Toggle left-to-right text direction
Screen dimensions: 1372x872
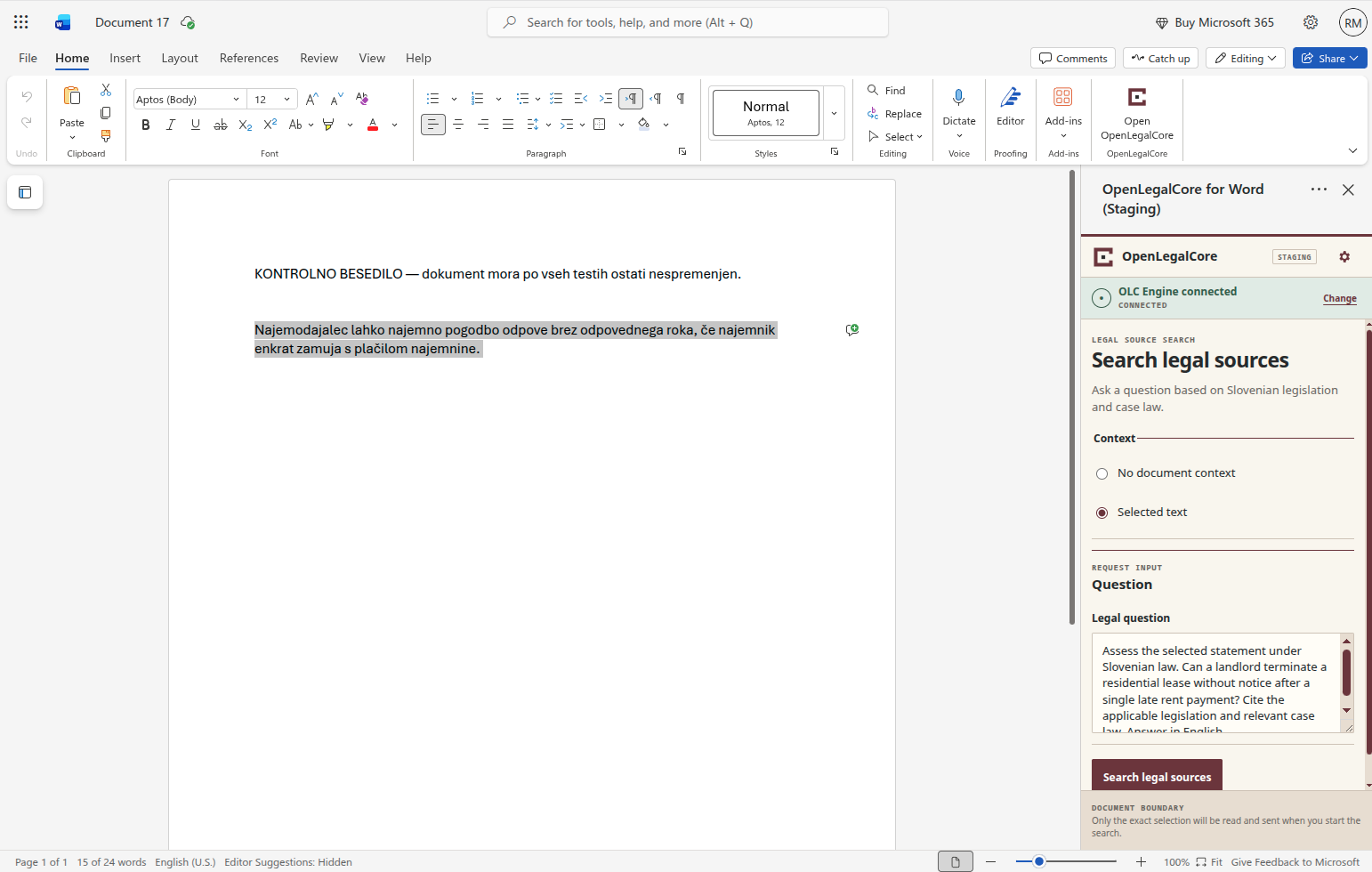(x=631, y=99)
